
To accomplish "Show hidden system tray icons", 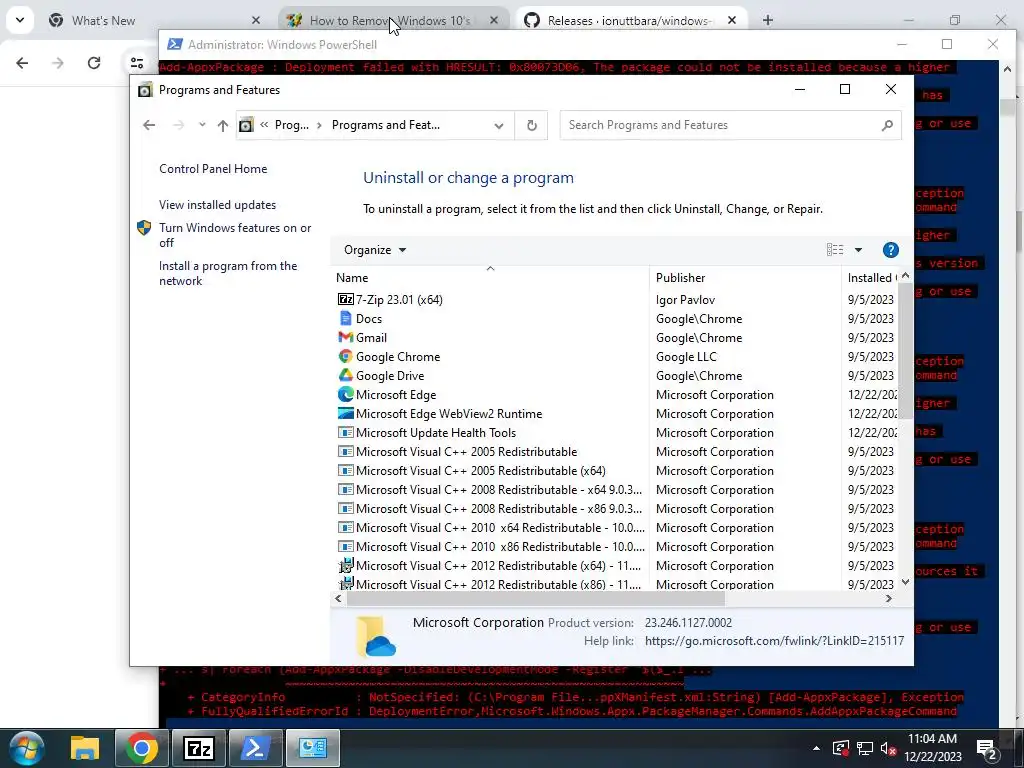I will click(x=816, y=748).
